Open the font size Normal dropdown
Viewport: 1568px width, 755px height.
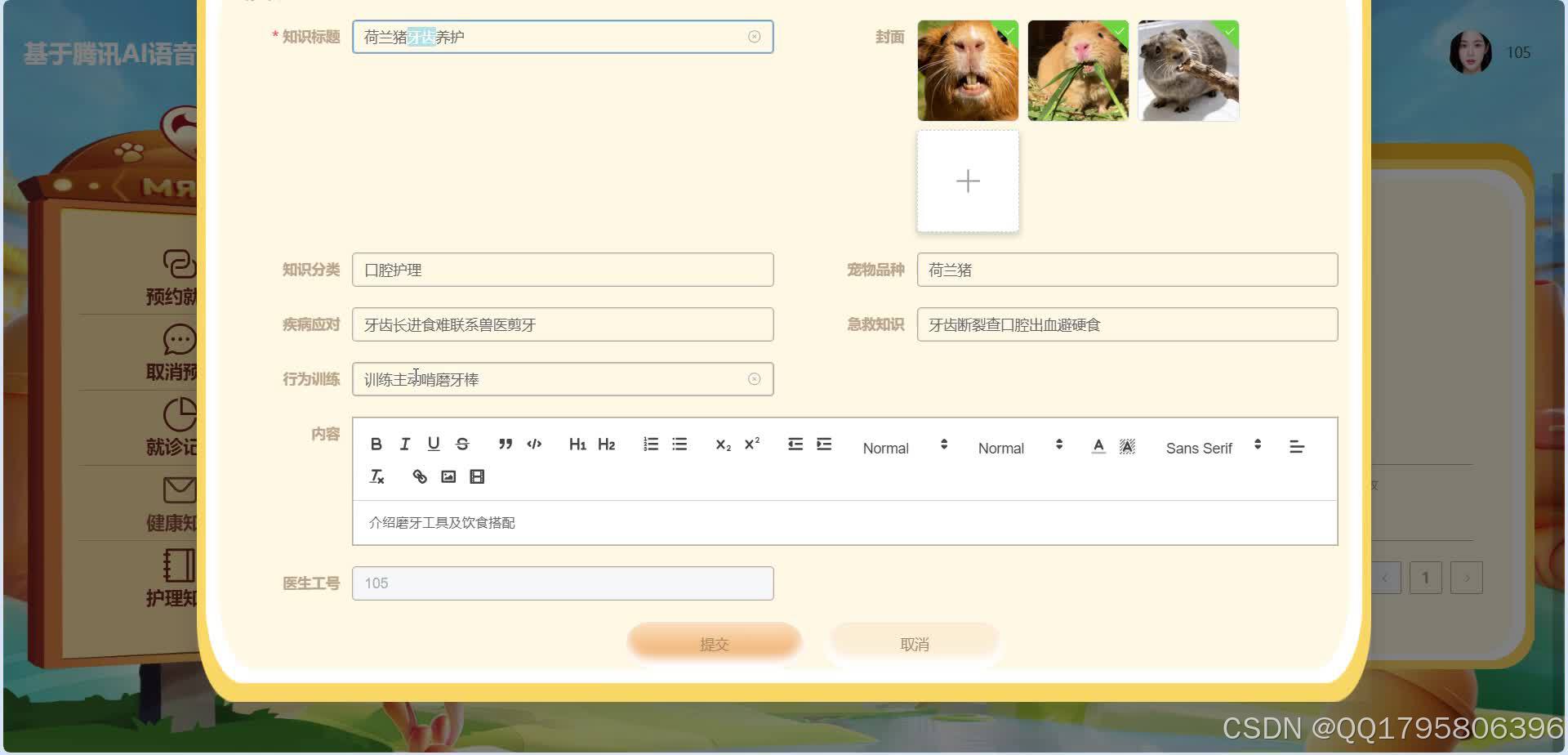[x=904, y=447]
